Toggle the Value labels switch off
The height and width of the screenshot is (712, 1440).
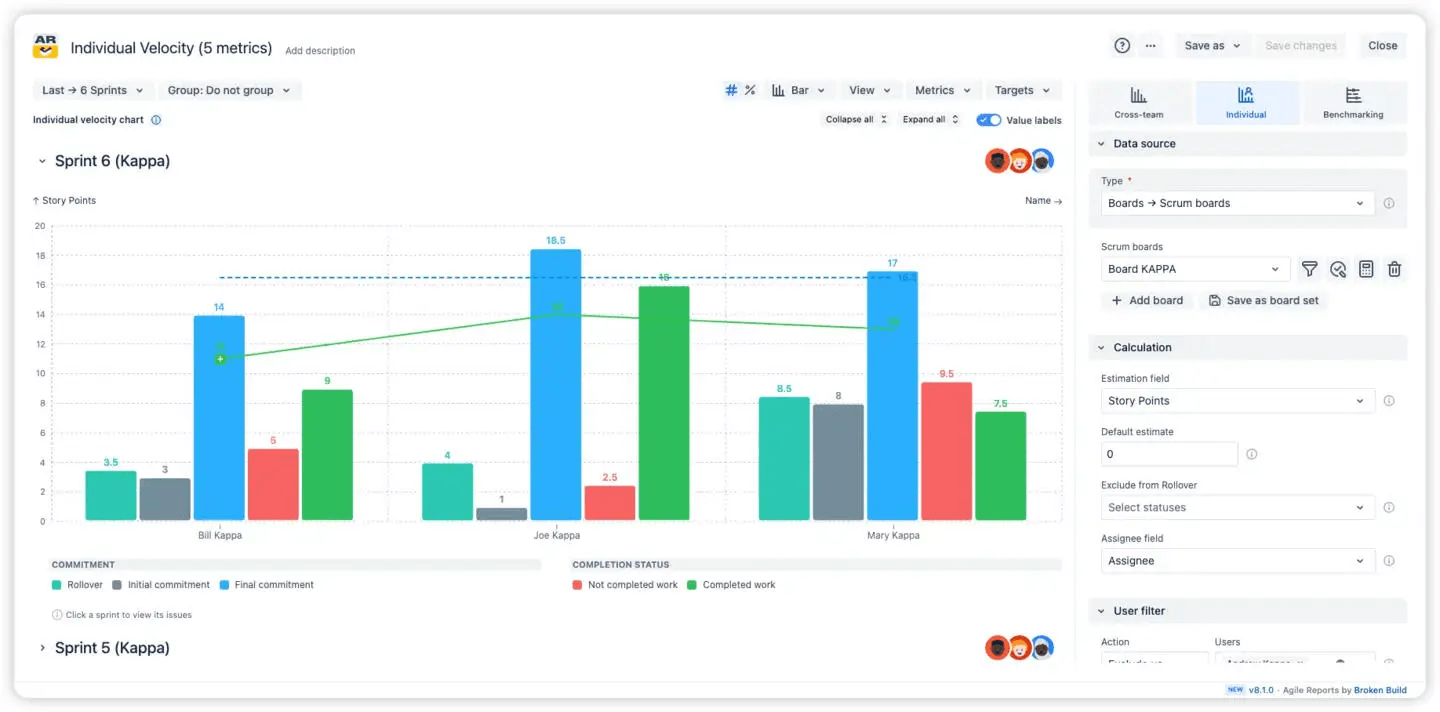click(x=988, y=120)
